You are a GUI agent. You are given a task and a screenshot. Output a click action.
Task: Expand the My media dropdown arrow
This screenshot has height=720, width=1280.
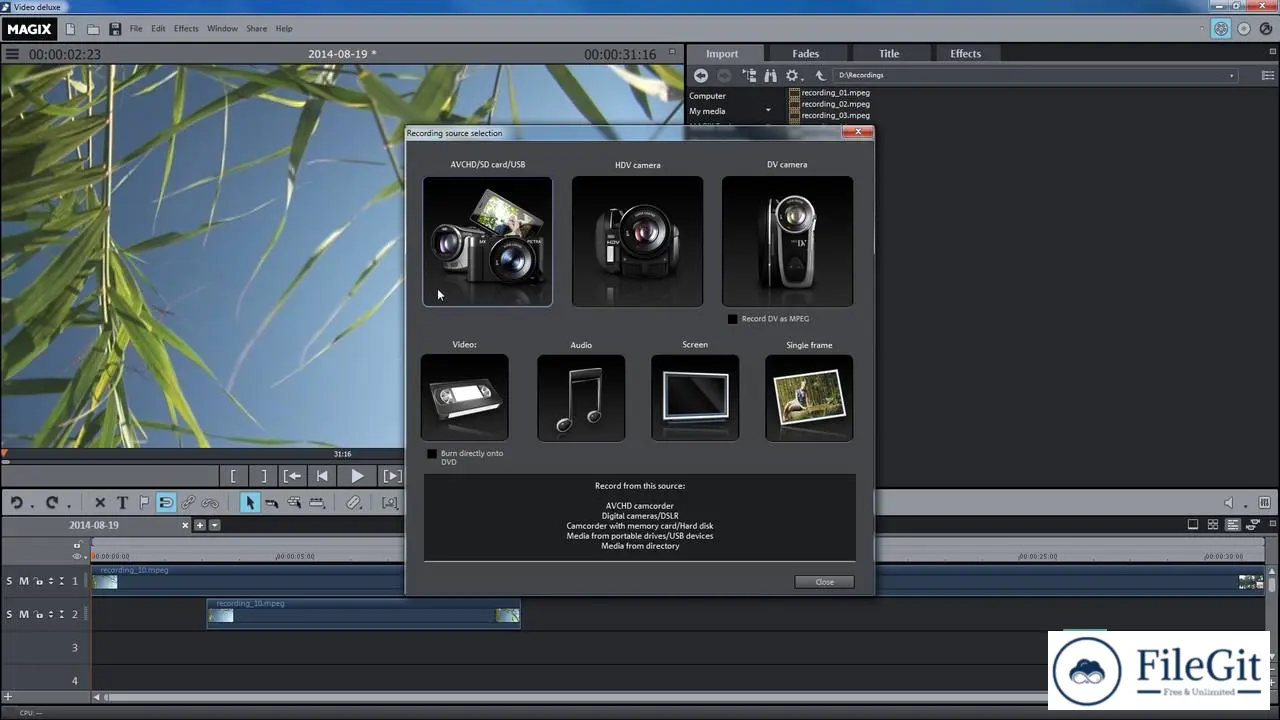click(x=768, y=111)
